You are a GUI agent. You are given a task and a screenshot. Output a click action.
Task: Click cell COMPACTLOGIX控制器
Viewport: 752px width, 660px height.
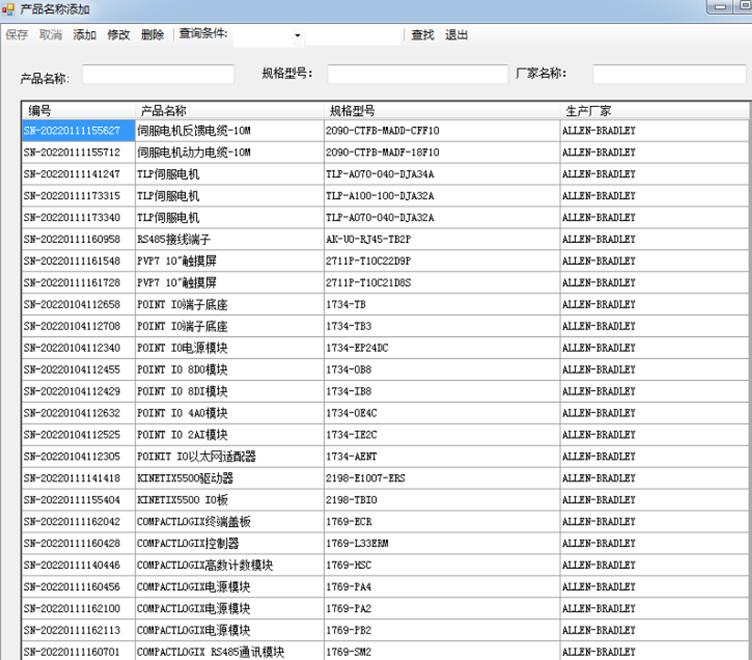[x=229, y=543]
